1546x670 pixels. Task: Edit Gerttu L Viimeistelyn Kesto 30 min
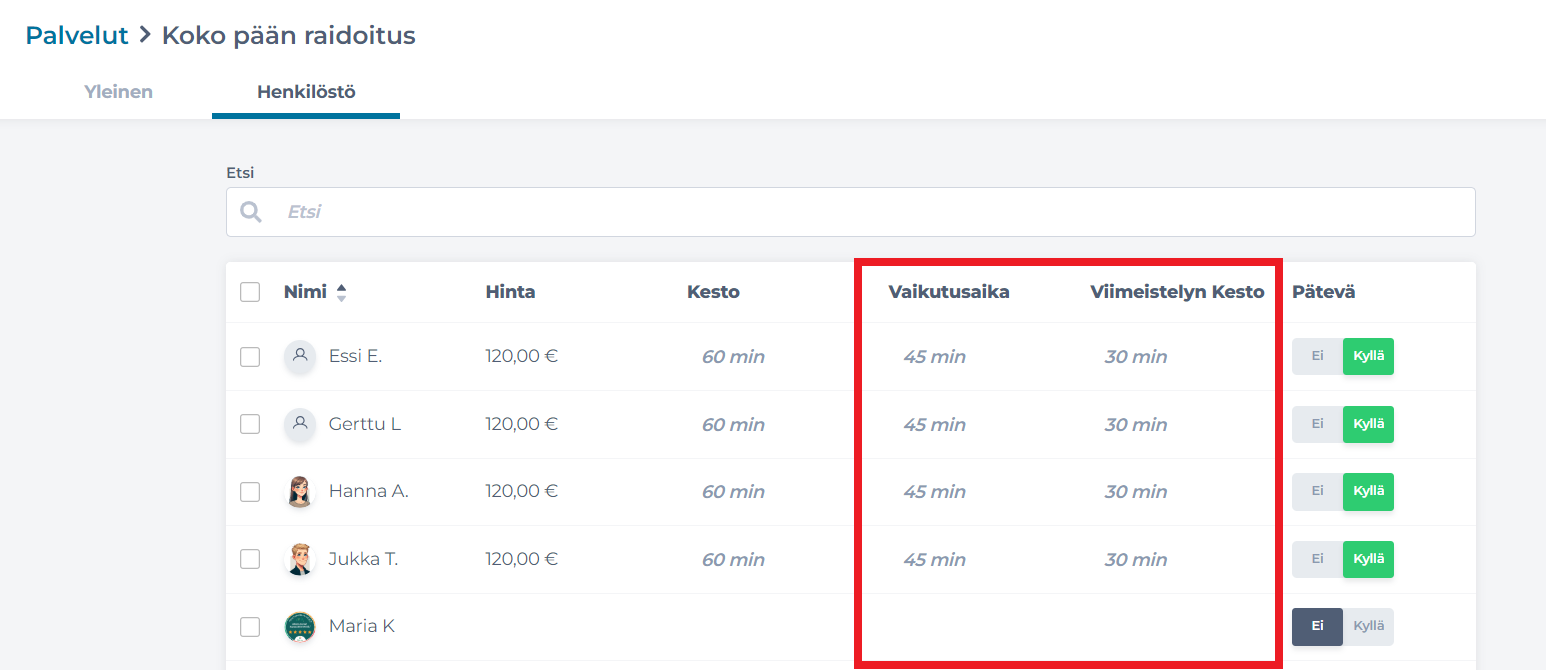[x=1135, y=425]
